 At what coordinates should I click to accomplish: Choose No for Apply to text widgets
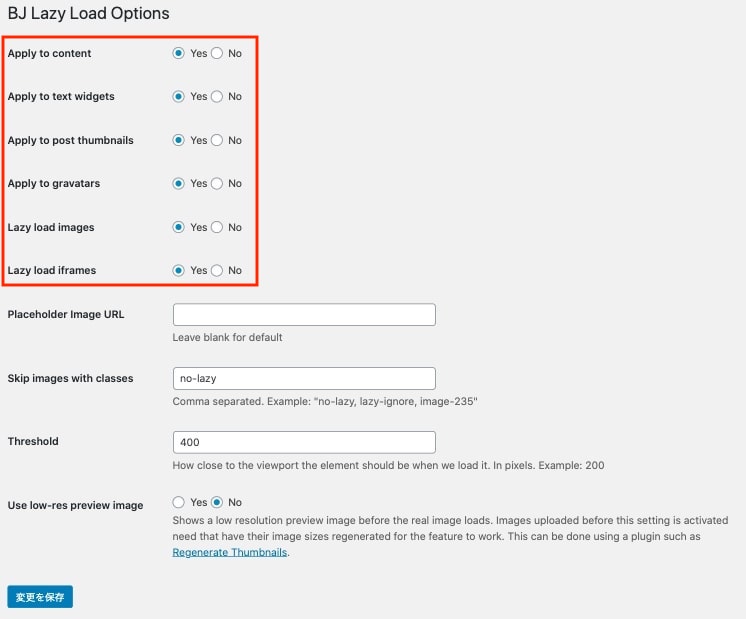[x=217, y=97]
